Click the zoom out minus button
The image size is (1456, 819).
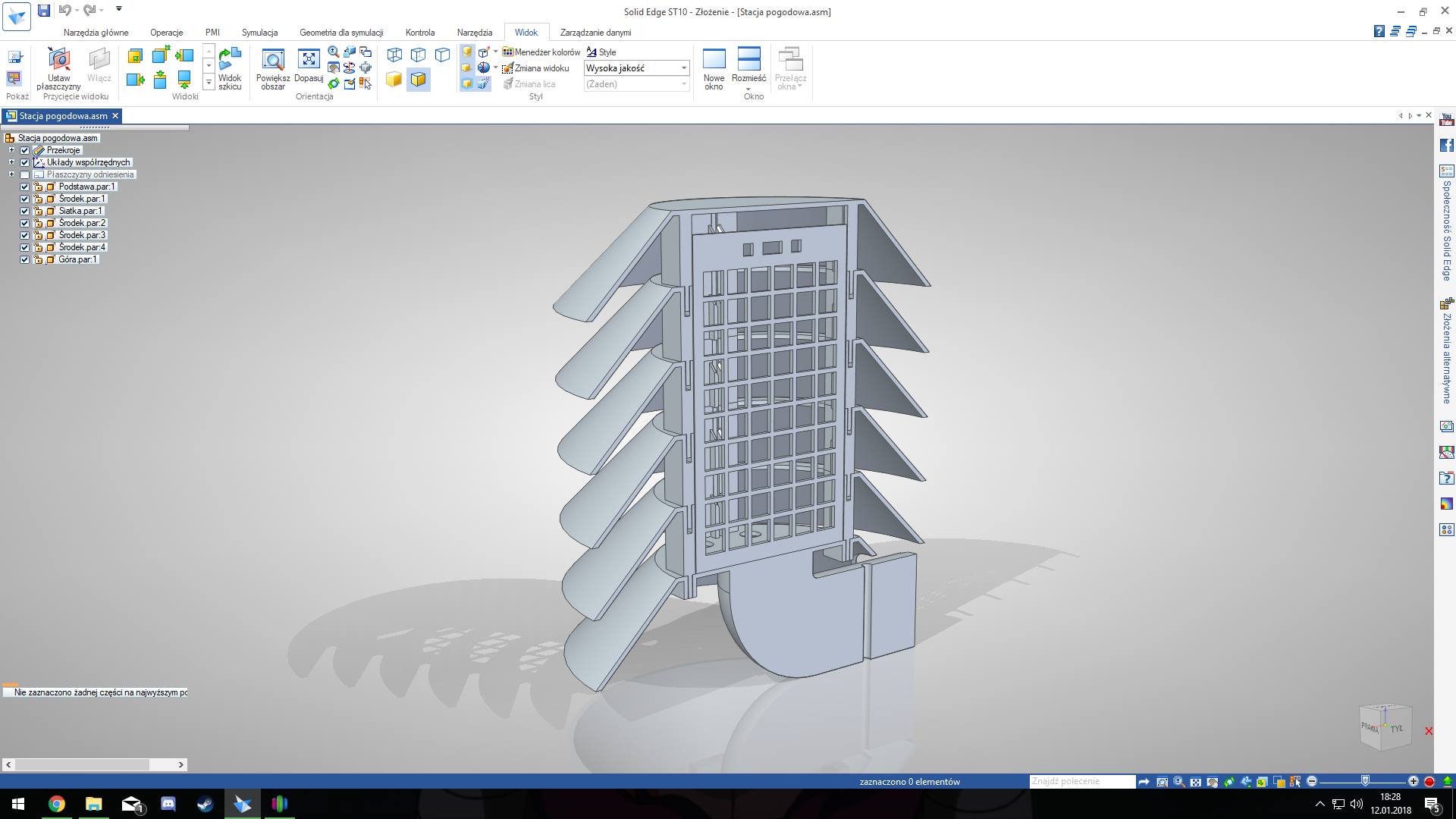(1312, 782)
